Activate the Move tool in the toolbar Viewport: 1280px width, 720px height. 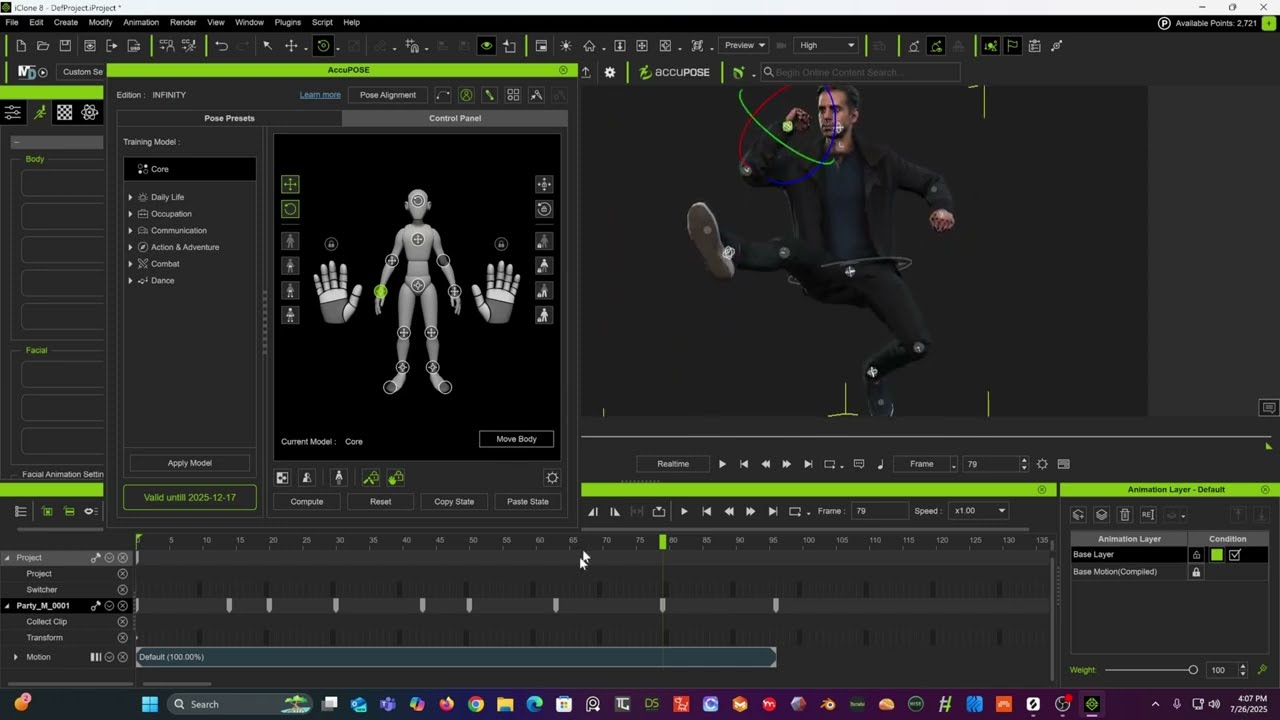click(291, 45)
